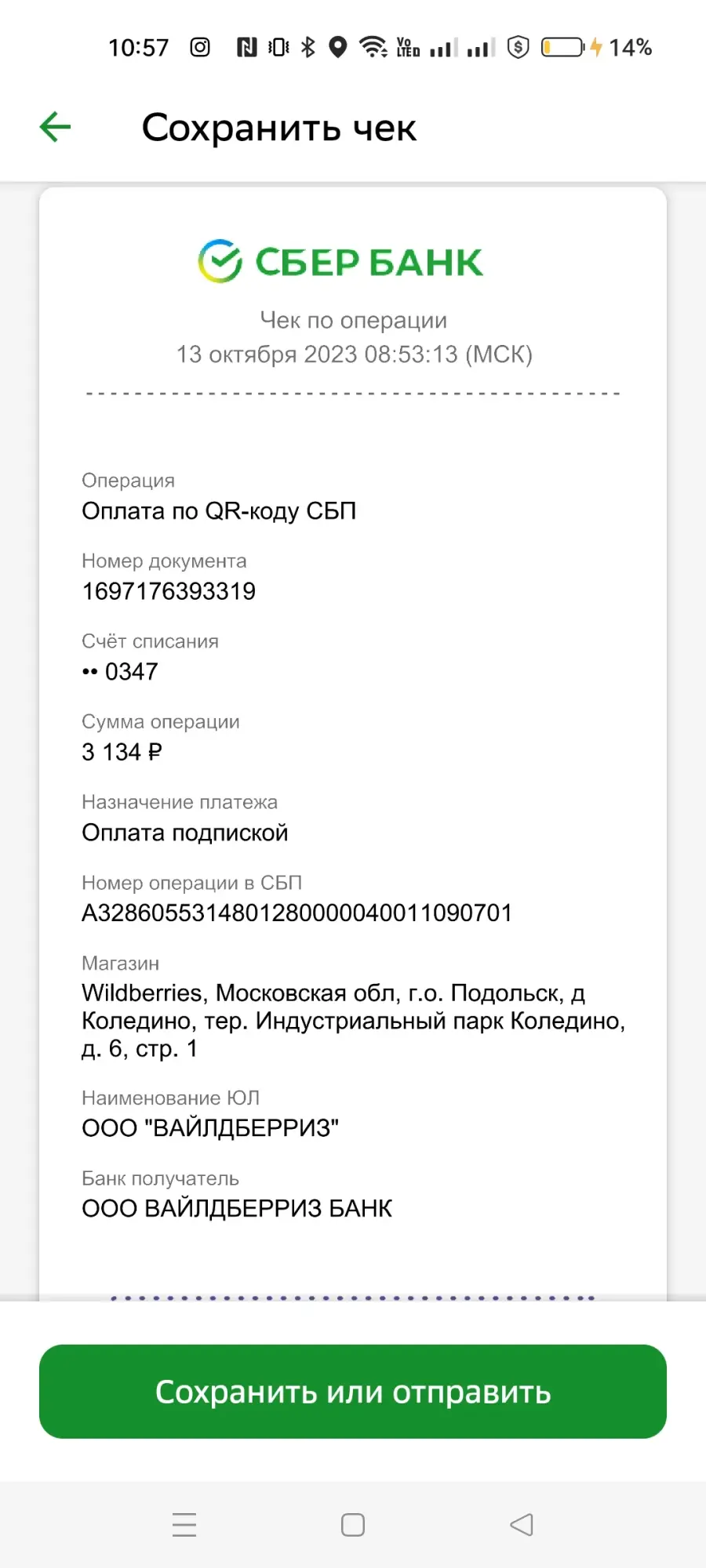Image resolution: width=706 pixels, height=1568 pixels.
Task: Tap the 3 134 ₽ operation amount
Action: [x=122, y=752]
